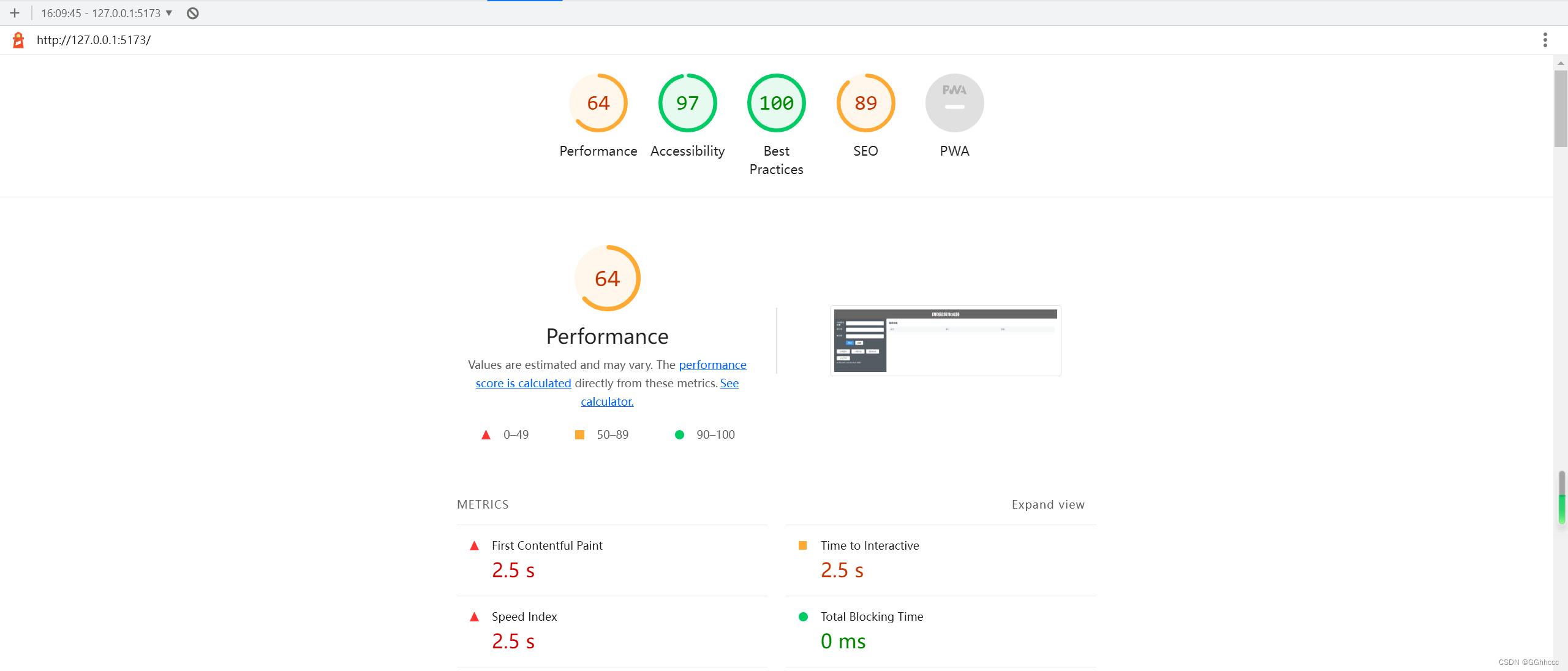Expand the METRICS section view

[1047, 503]
